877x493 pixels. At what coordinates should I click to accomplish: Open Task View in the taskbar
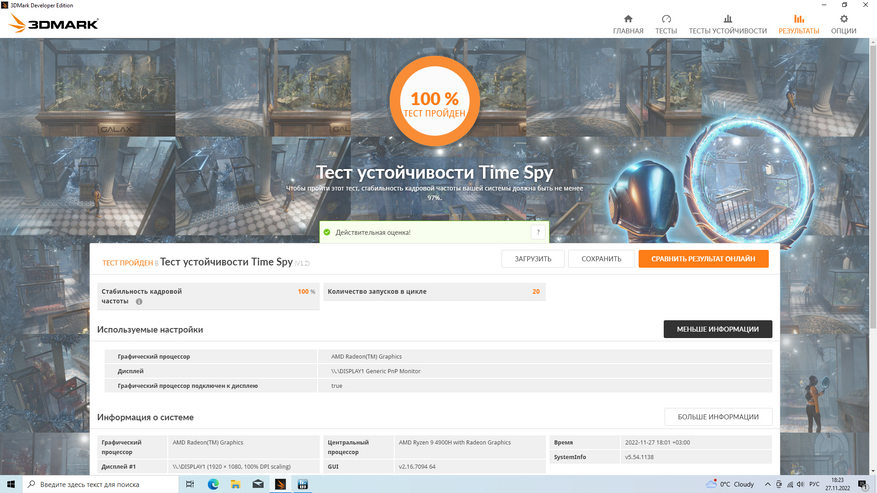[x=190, y=484]
